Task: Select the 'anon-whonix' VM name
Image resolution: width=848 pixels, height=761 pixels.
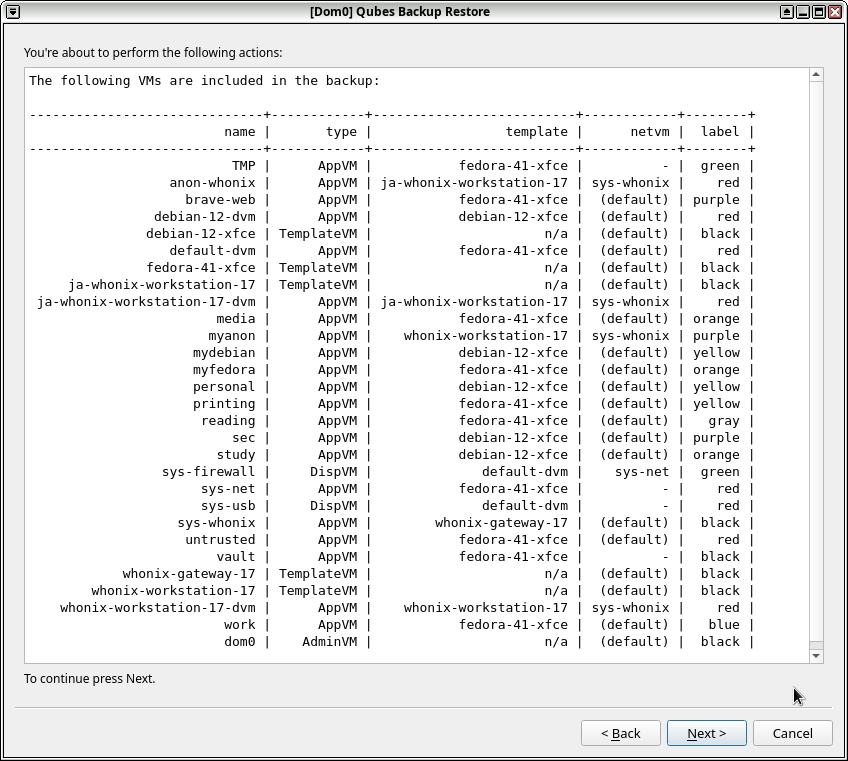Action: (212, 183)
